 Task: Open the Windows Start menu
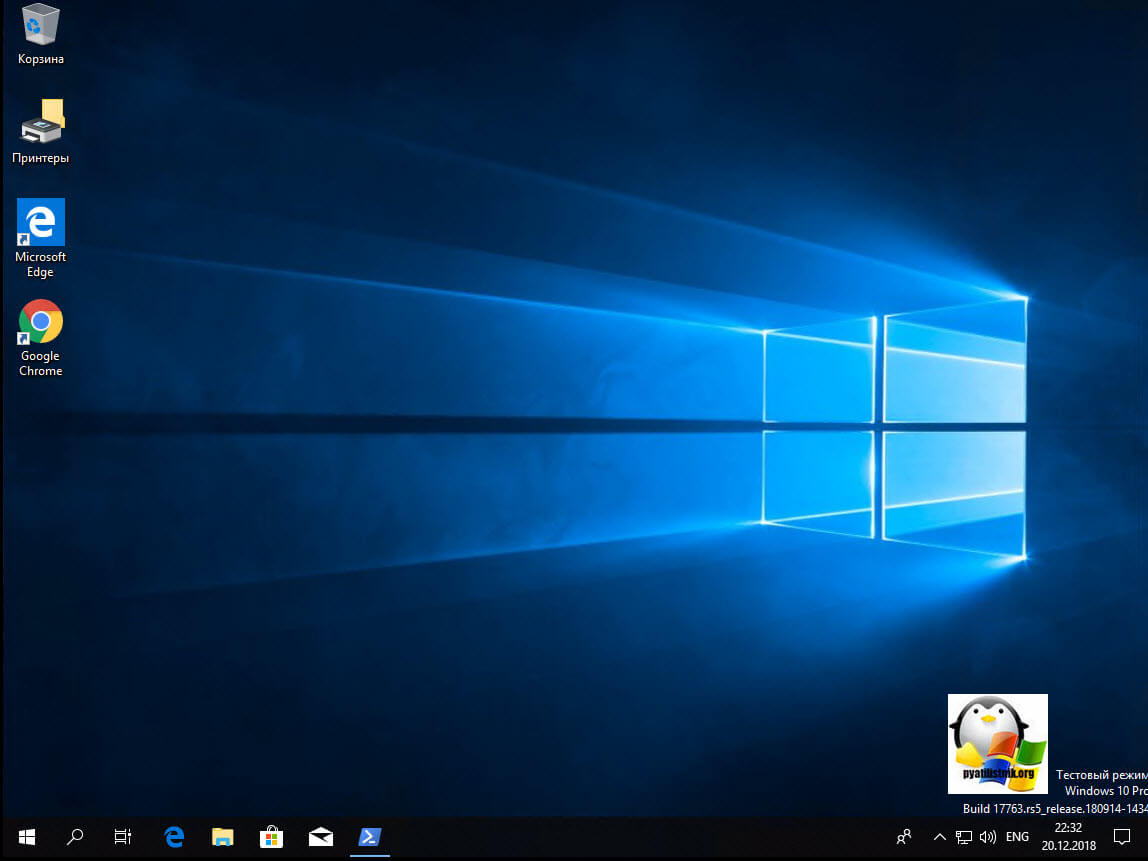point(27,837)
